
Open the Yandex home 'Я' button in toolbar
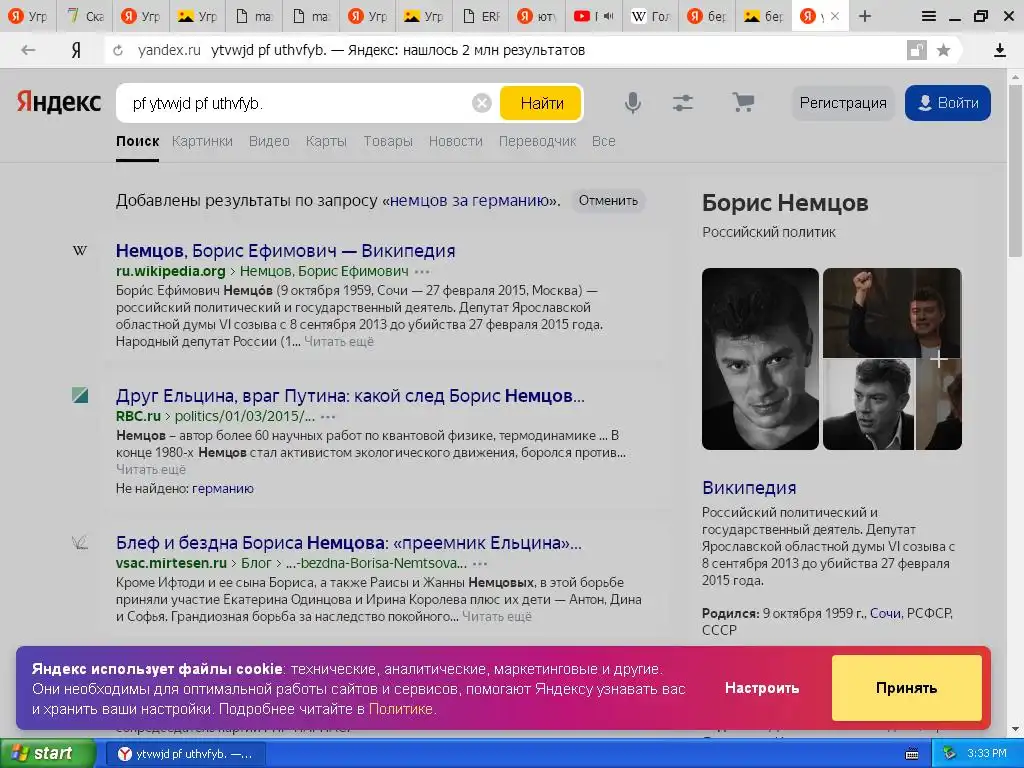coord(76,50)
